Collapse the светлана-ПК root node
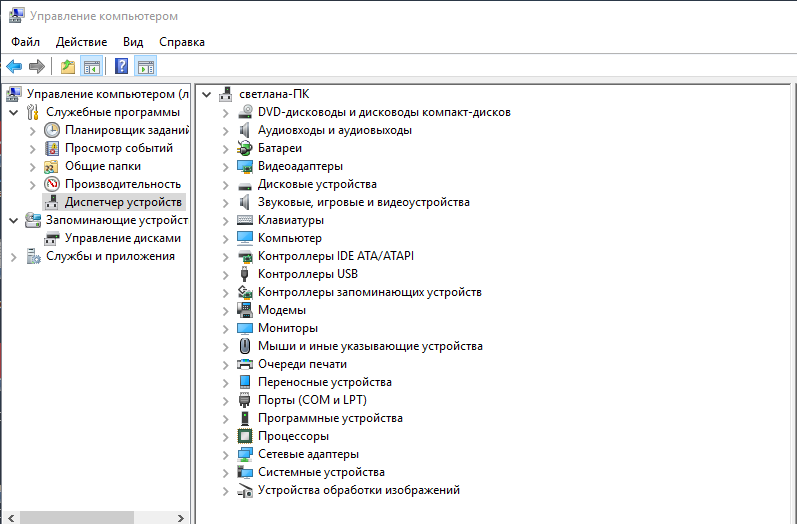The image size is (797, 524). [207, 94]
